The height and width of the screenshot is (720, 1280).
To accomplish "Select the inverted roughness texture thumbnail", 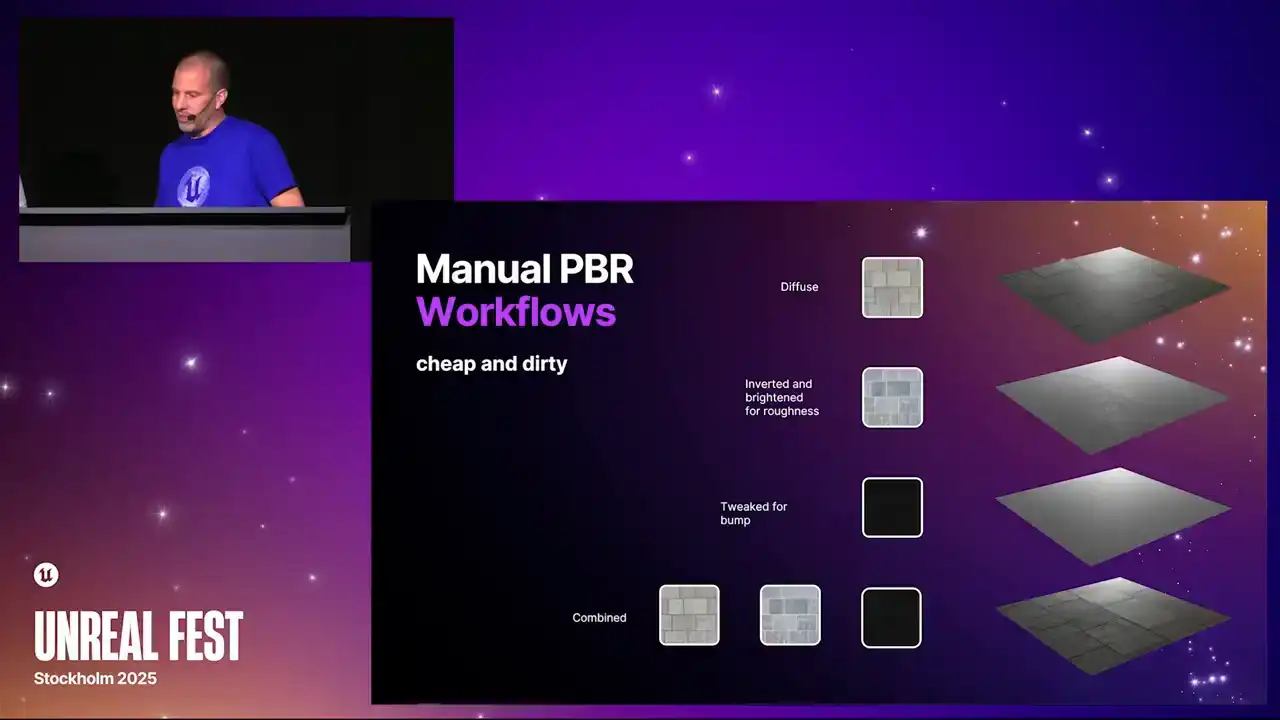I will [892, 398].
